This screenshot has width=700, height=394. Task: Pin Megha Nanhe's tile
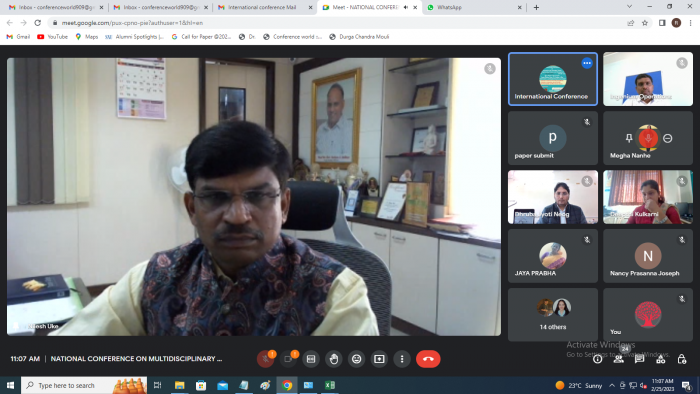point(629,138)
